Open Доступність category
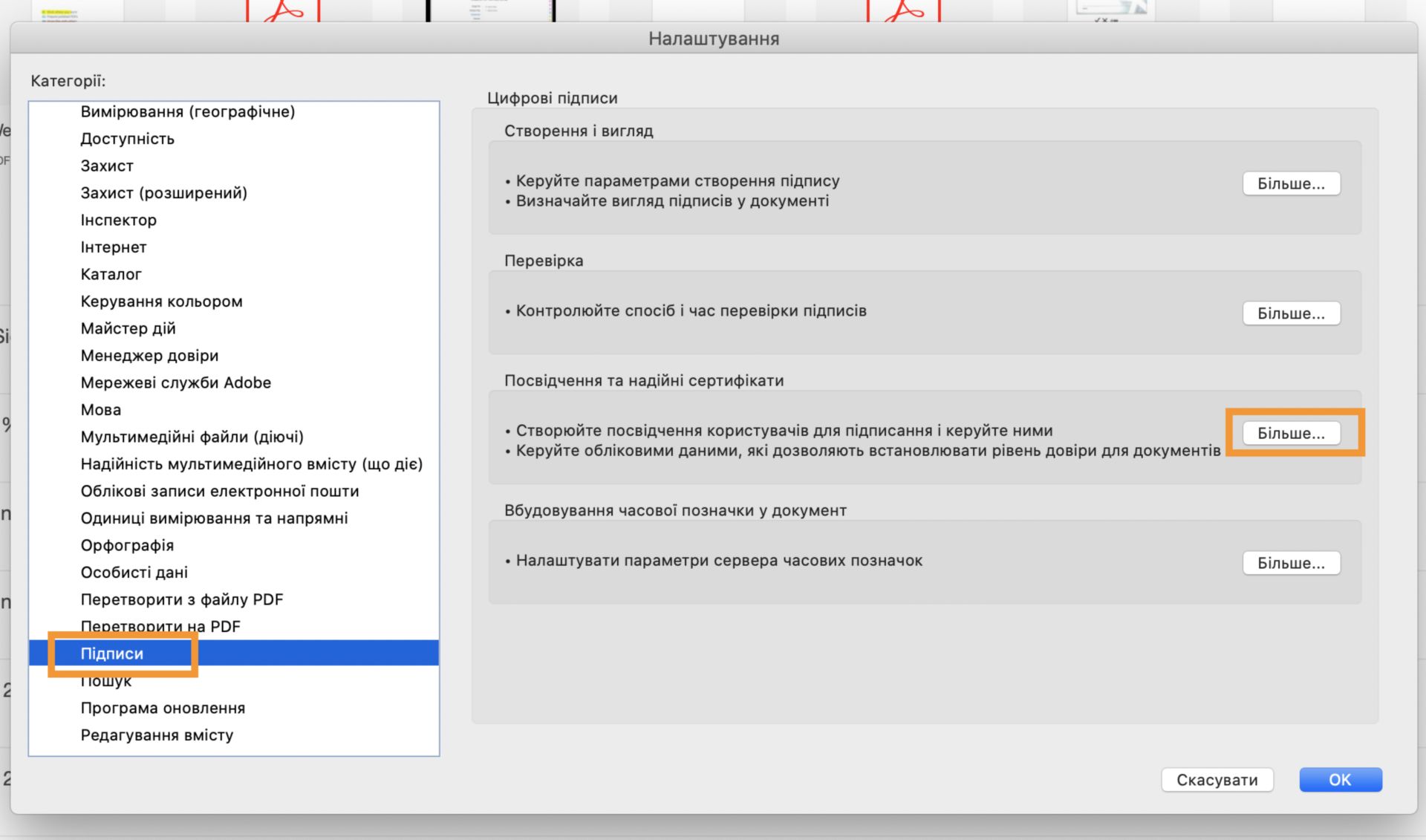Image resolution: width=1426 pixels, height=840 pixels. (127, 139)
